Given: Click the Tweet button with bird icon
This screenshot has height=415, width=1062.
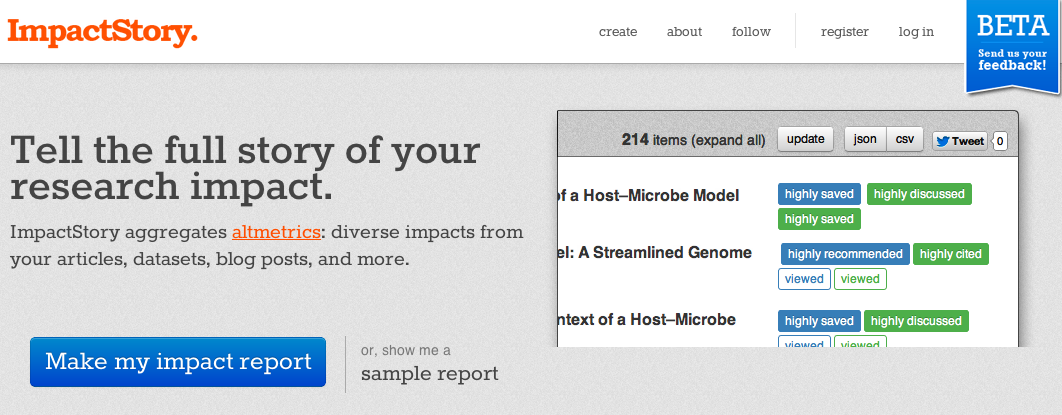Looking at the screenshot, I should click(959, 140).
